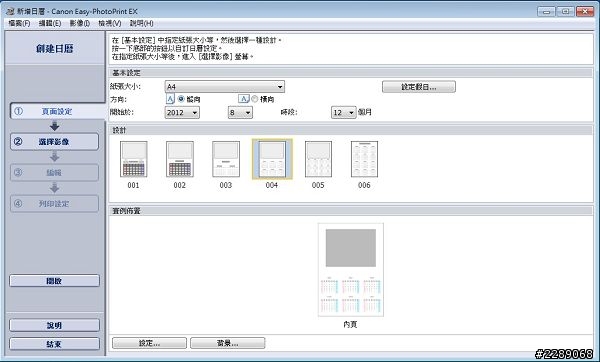600x362 pixels.
Task: Select the 縱向 portrait radio button
Action: click(181, 99)
